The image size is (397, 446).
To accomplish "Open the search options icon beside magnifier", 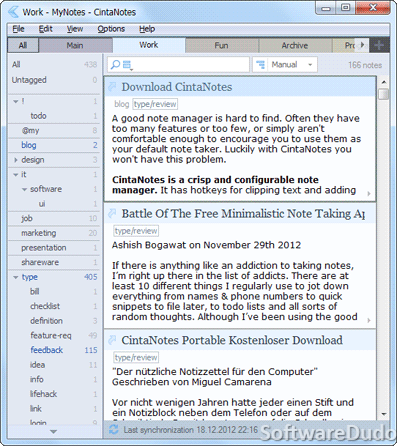I will 128,65.
